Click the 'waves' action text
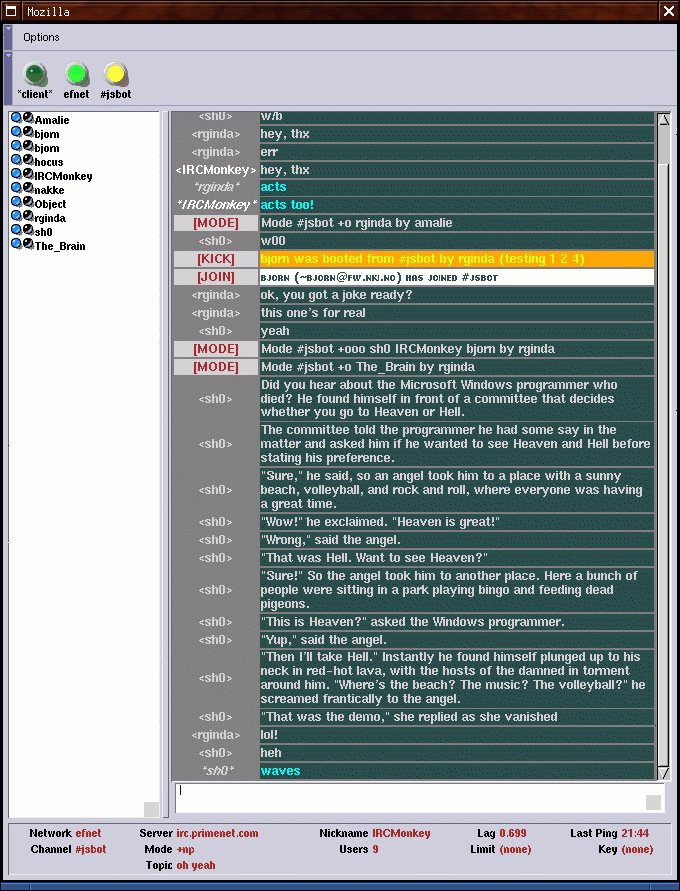 pos(280,771)
